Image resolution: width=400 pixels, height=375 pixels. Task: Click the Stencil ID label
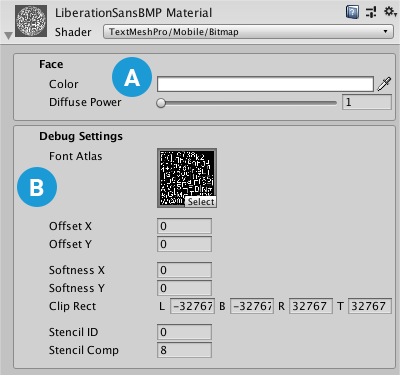click(74, 332)
